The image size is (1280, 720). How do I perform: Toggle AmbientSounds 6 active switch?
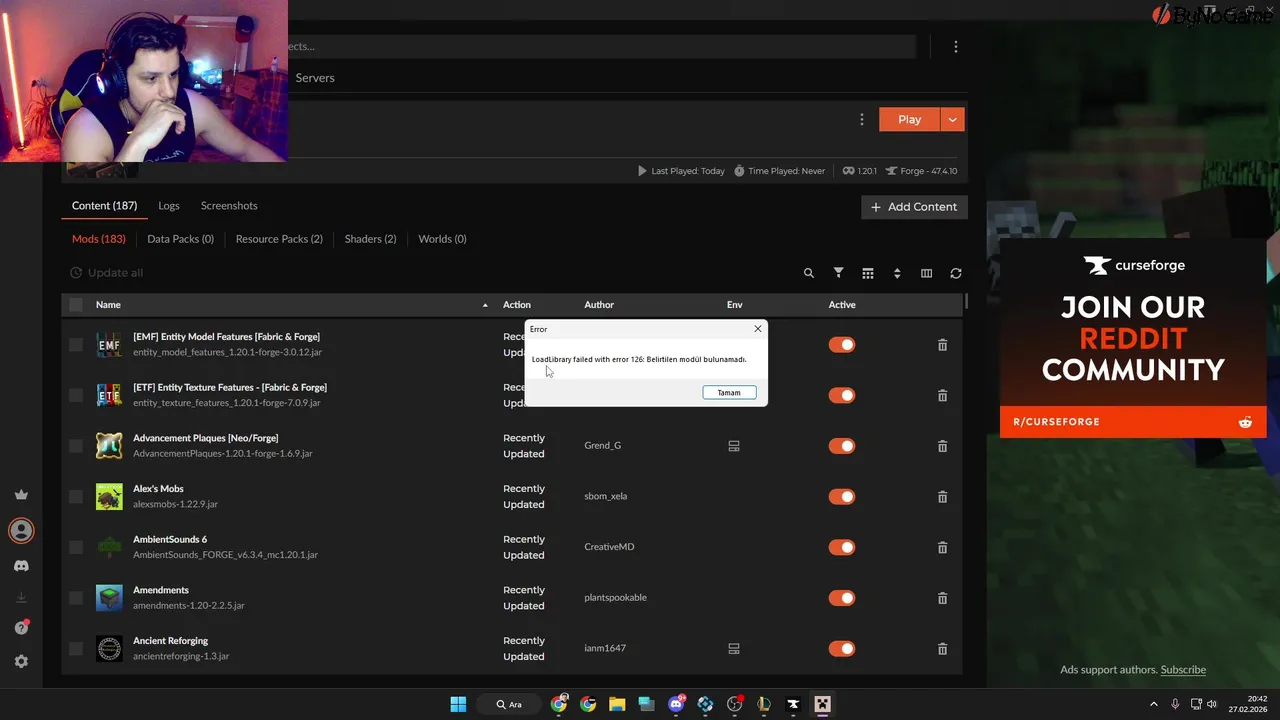coord(842,547)
